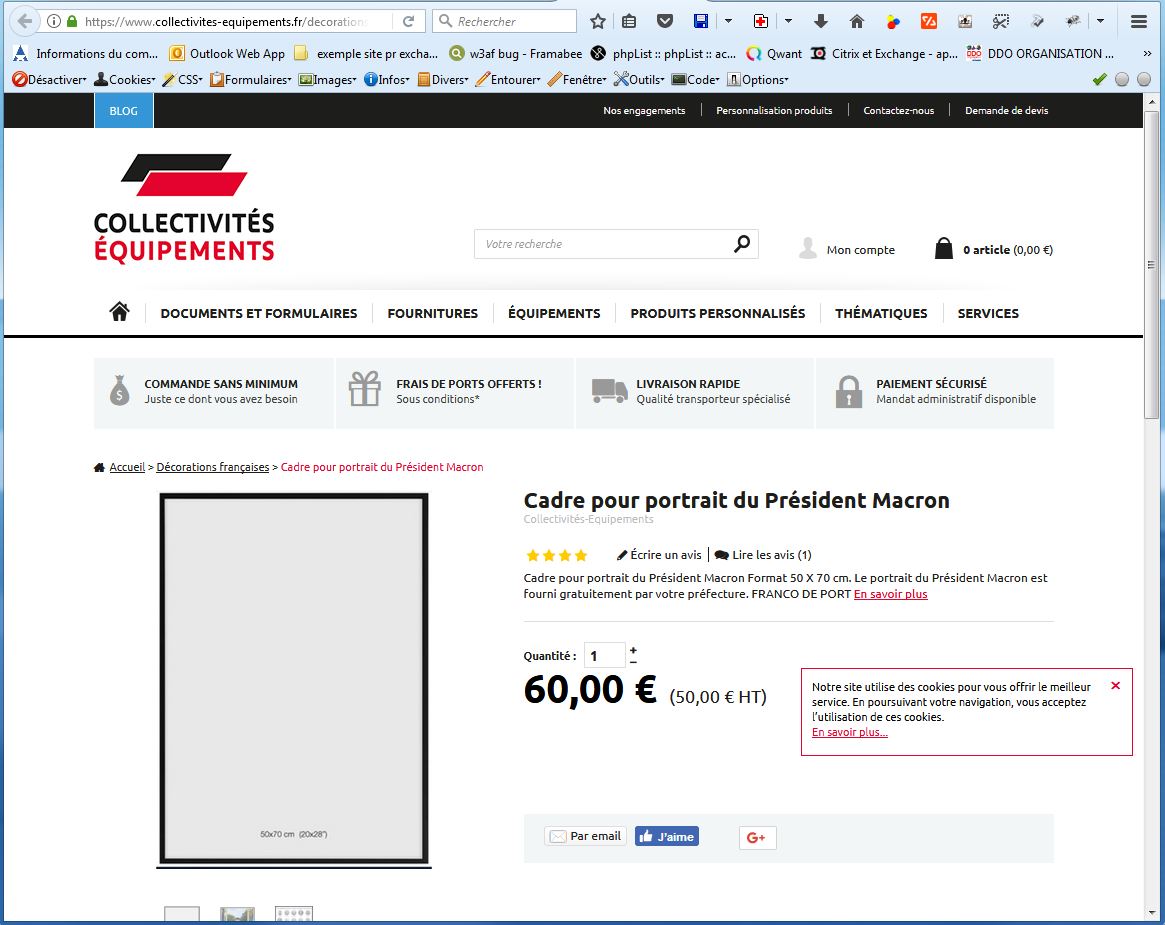Share product Par email
The width and height of the screenshot is (1165, 925).
coord(585,836)
